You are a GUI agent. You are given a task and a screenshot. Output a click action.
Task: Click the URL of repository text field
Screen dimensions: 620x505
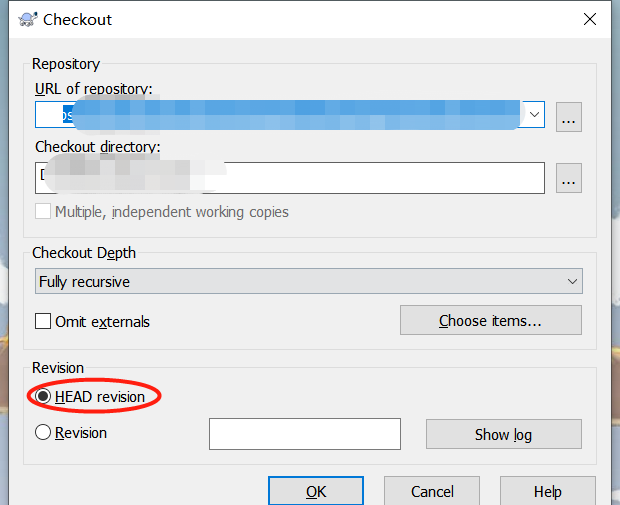pyautogui.click(x=280, y=115)
